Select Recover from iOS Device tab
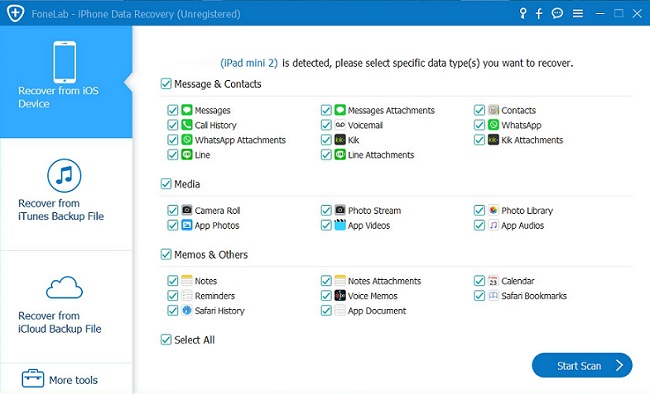650x394 pixels. click(66, 82)
